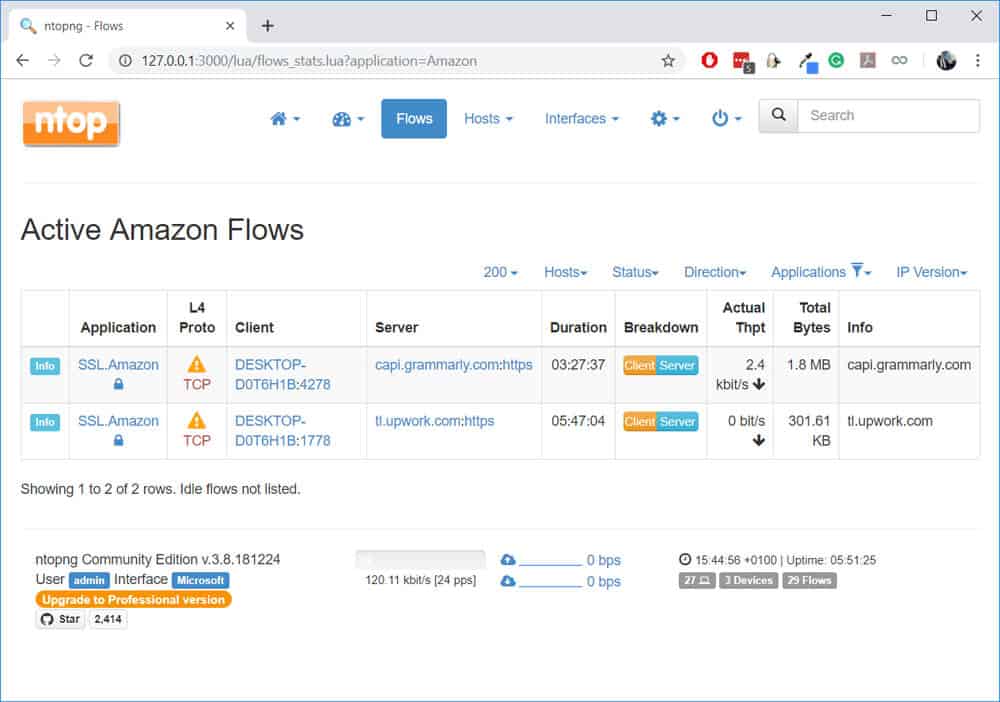Click the Grammarly green extension icon
This screenshot has width=1000, height=702.
coord(836,61)
